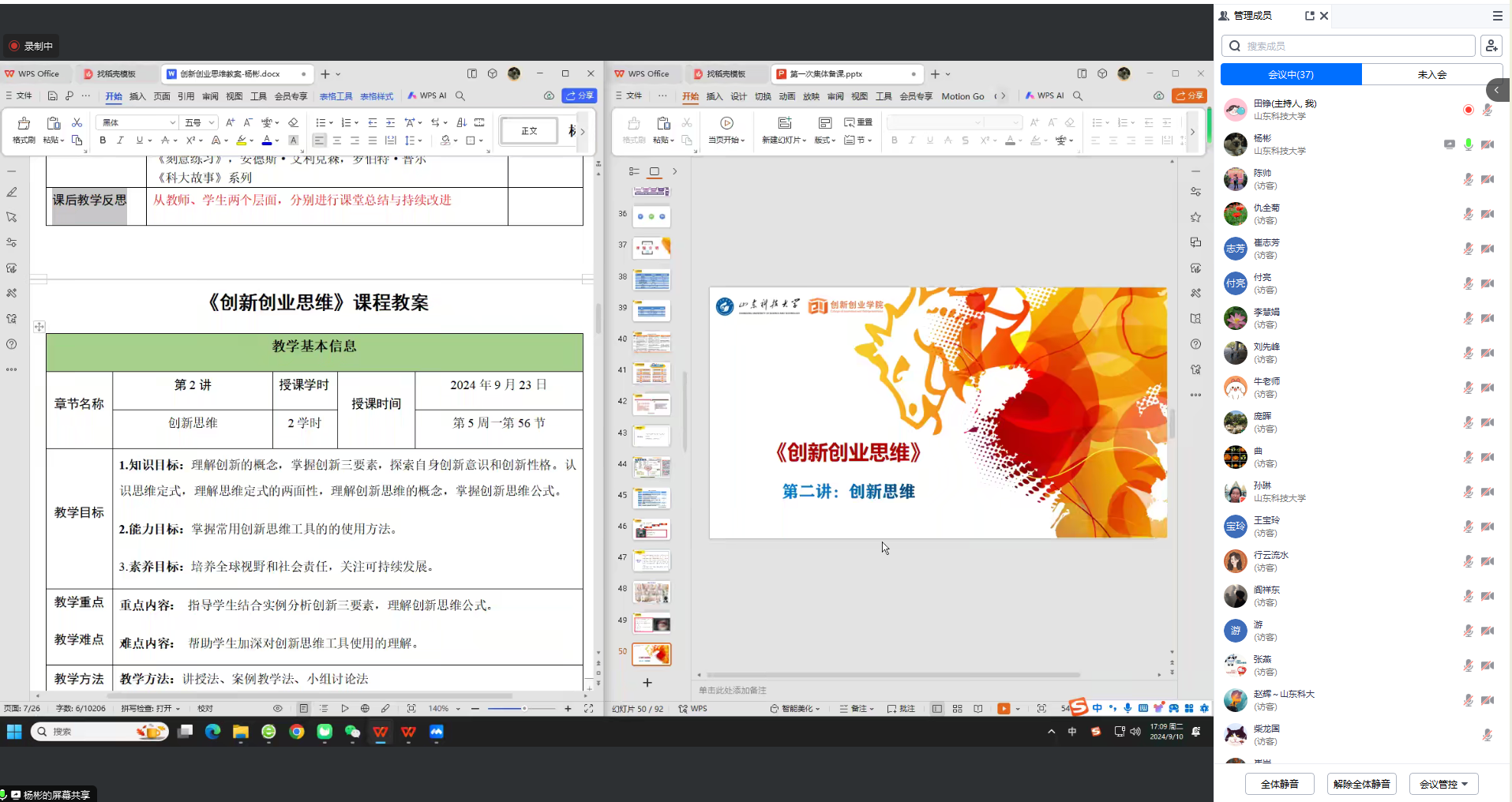Click the Cut scissors icon in the document editor
The image size is (1512, 802).
tap(77, 122)
